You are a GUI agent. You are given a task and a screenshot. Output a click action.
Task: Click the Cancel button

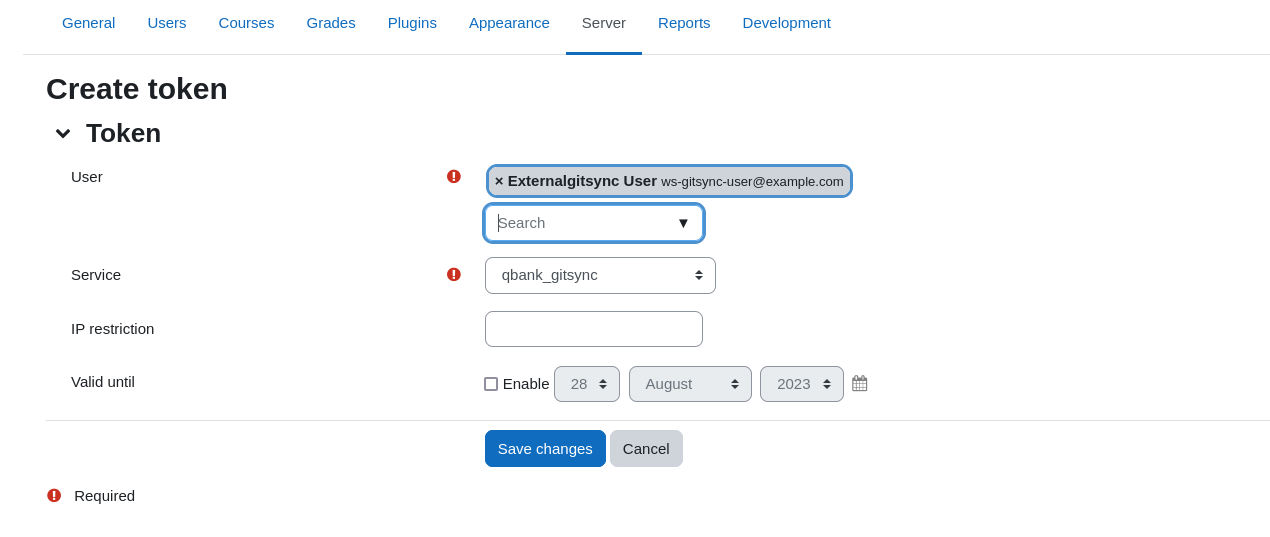(x=646, y=449)
